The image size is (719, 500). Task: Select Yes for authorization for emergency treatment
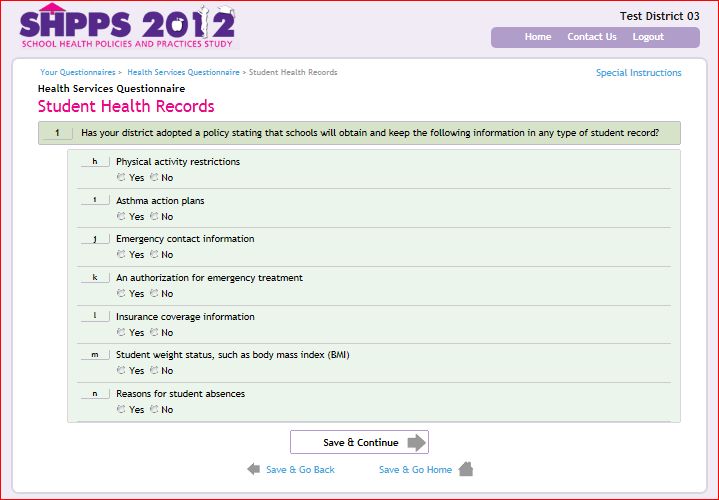pyautogui.click(x=121, y=293)
